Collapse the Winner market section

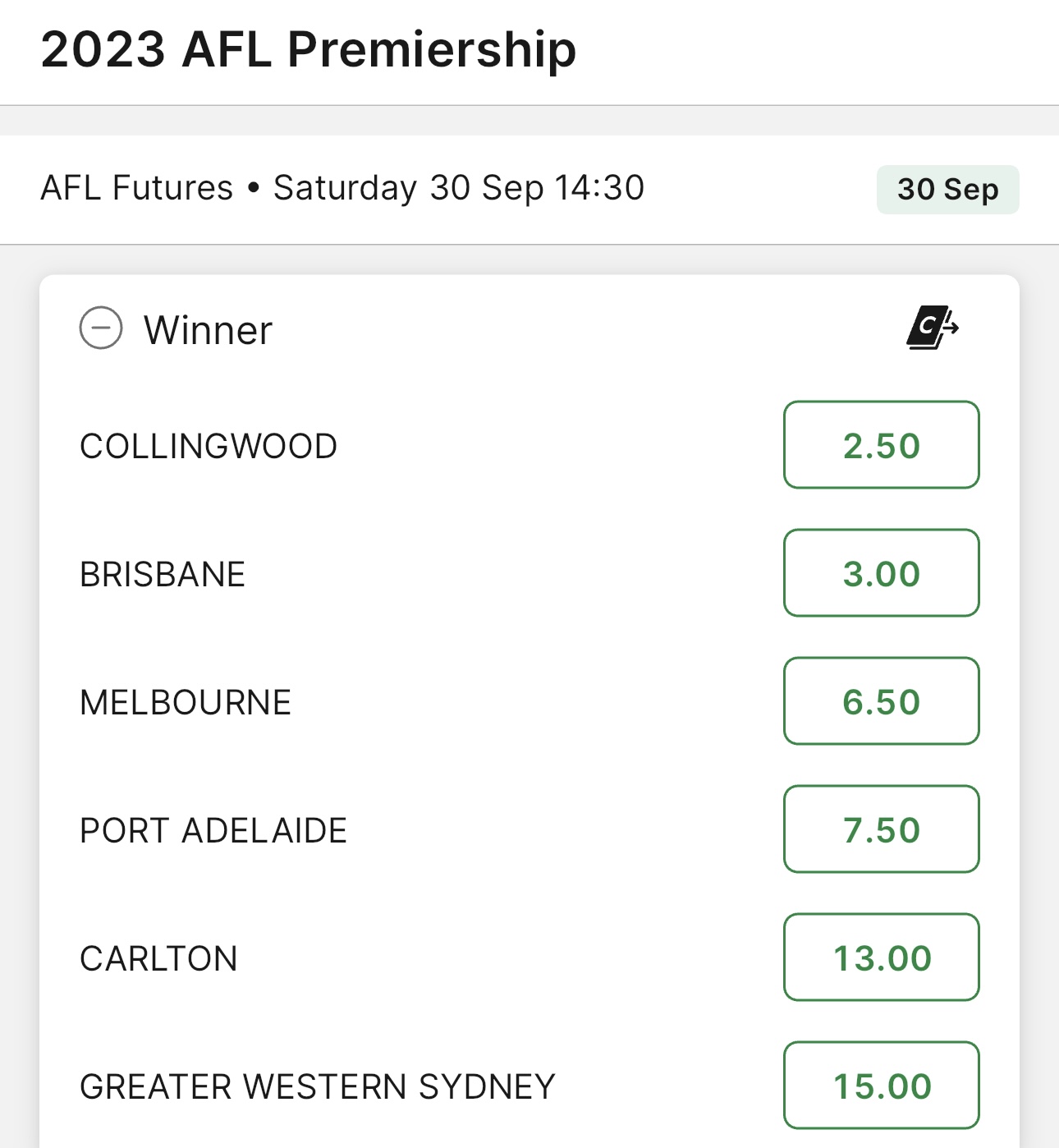[x=101, y=328]
